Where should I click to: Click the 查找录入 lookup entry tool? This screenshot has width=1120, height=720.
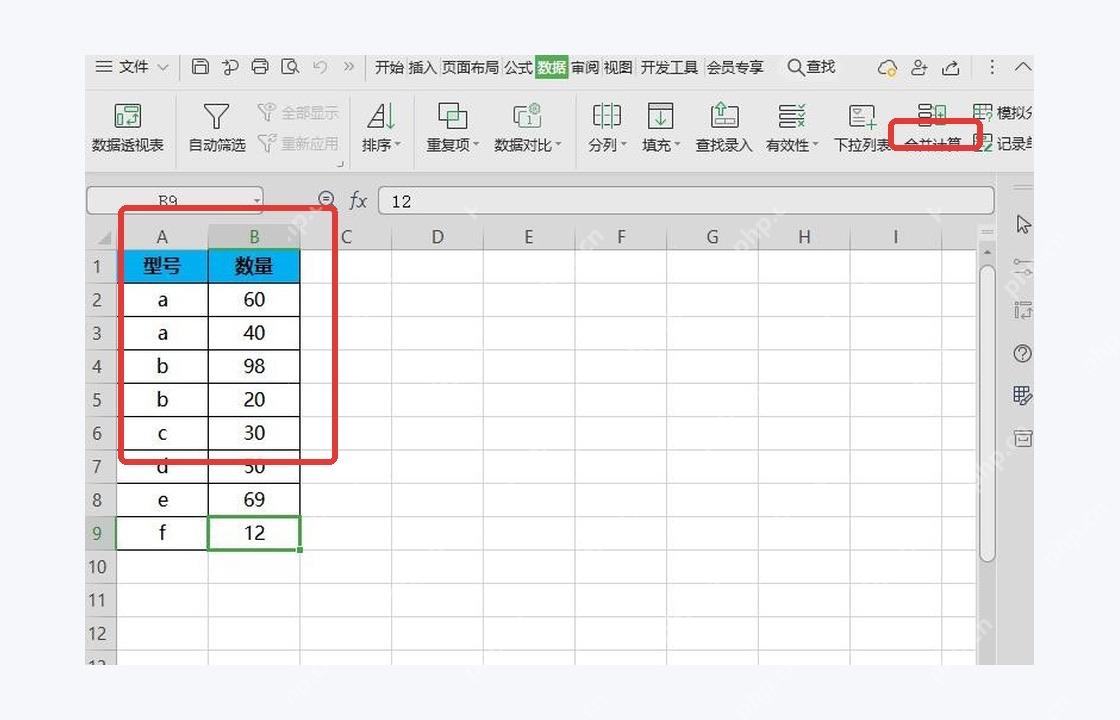[x=724, y=129]
